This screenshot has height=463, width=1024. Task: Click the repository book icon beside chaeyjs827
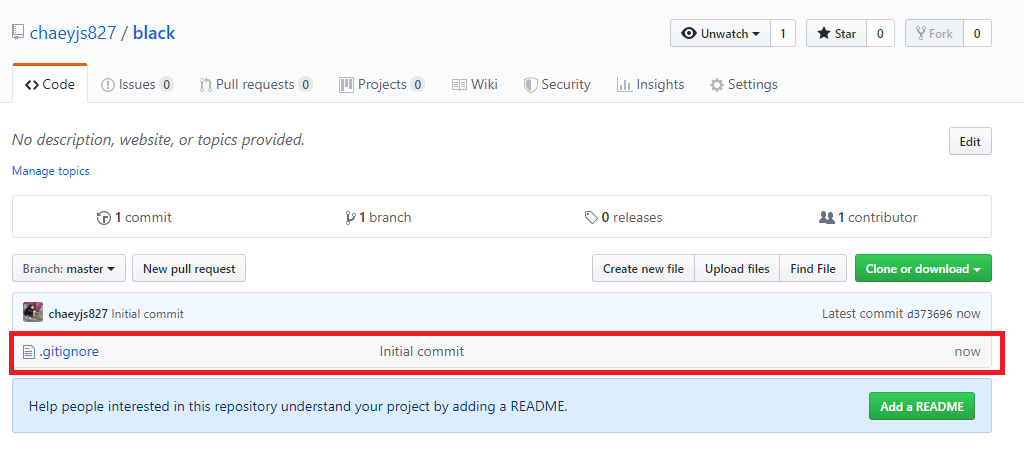click(18, 33)
